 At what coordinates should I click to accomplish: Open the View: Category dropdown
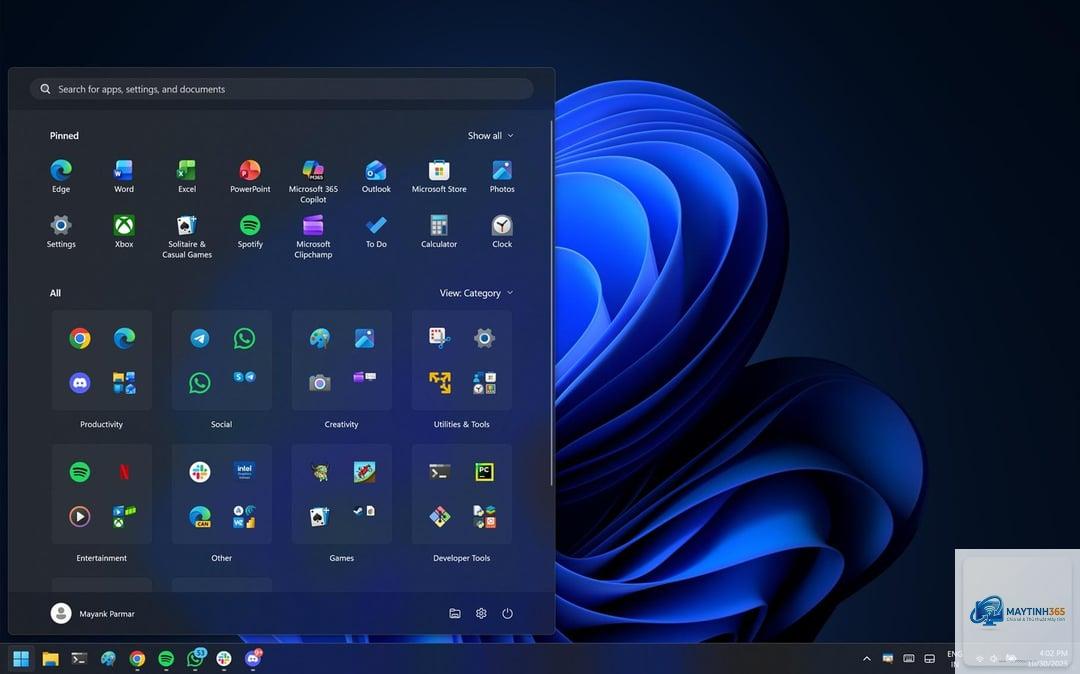point(476,293)
